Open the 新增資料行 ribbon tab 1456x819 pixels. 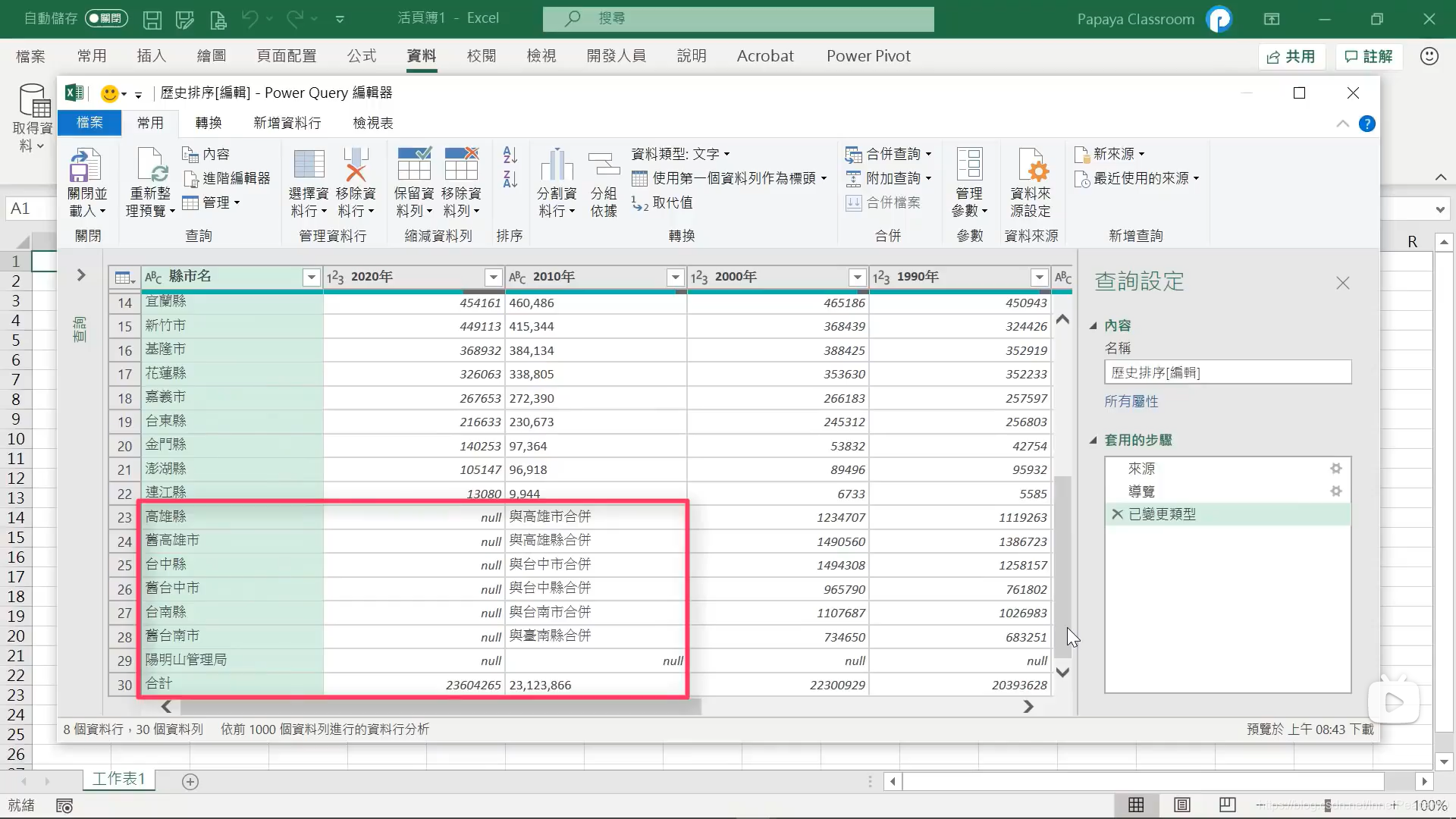pyautogui.click(x=287, y=123)
